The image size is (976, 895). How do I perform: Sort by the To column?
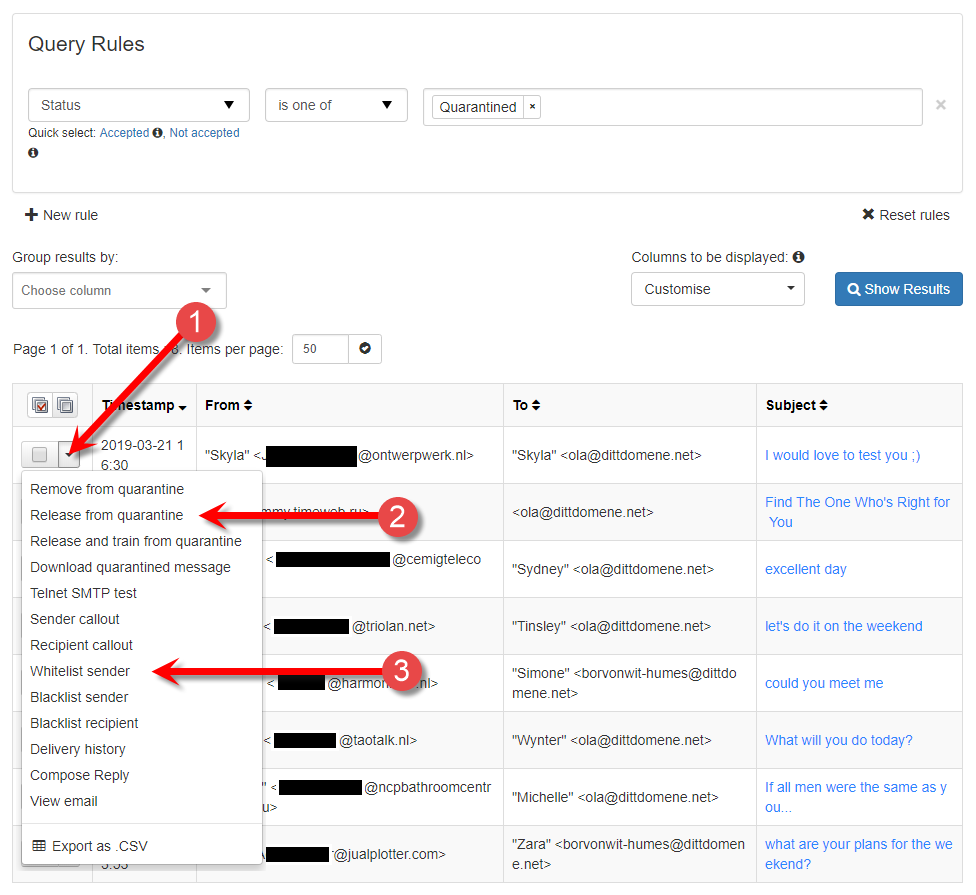pyautogui.click(x=527, y=406)
